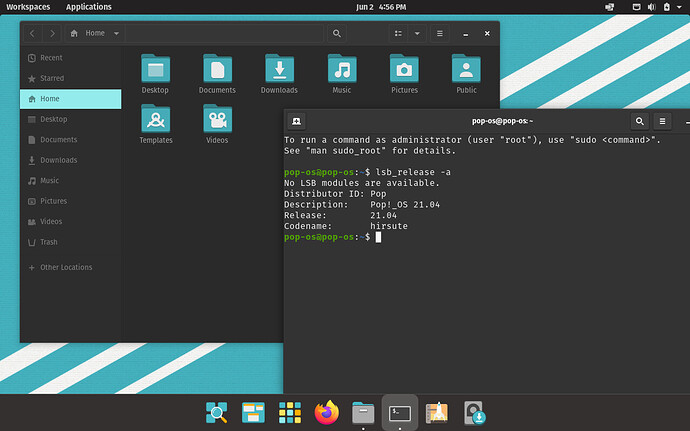The image size is (690, 431).
Task: Open Trash in Files sidebar
Action: (70, 242)
